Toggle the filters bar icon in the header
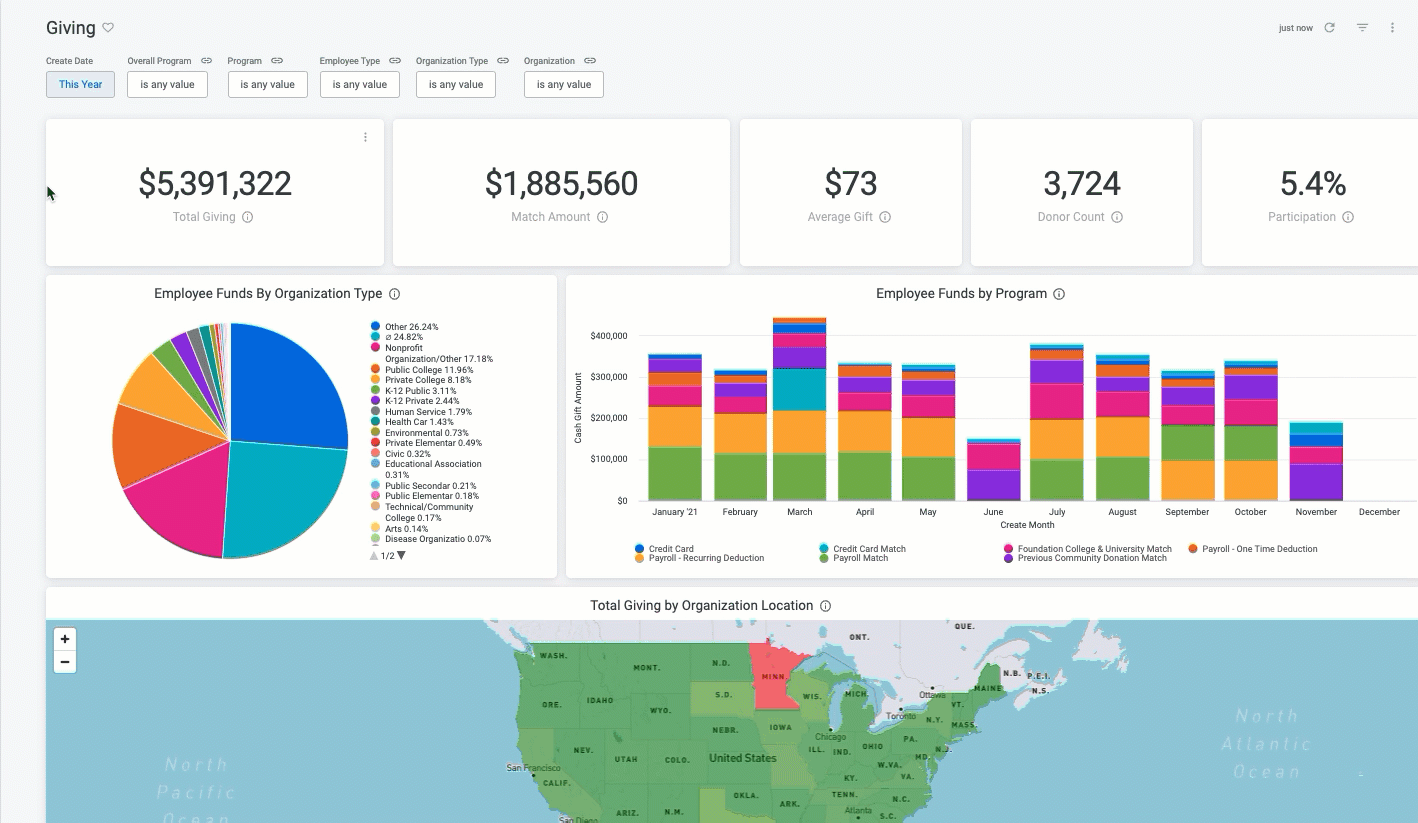The image size is (1418, 823). [x=1362, y=28]
